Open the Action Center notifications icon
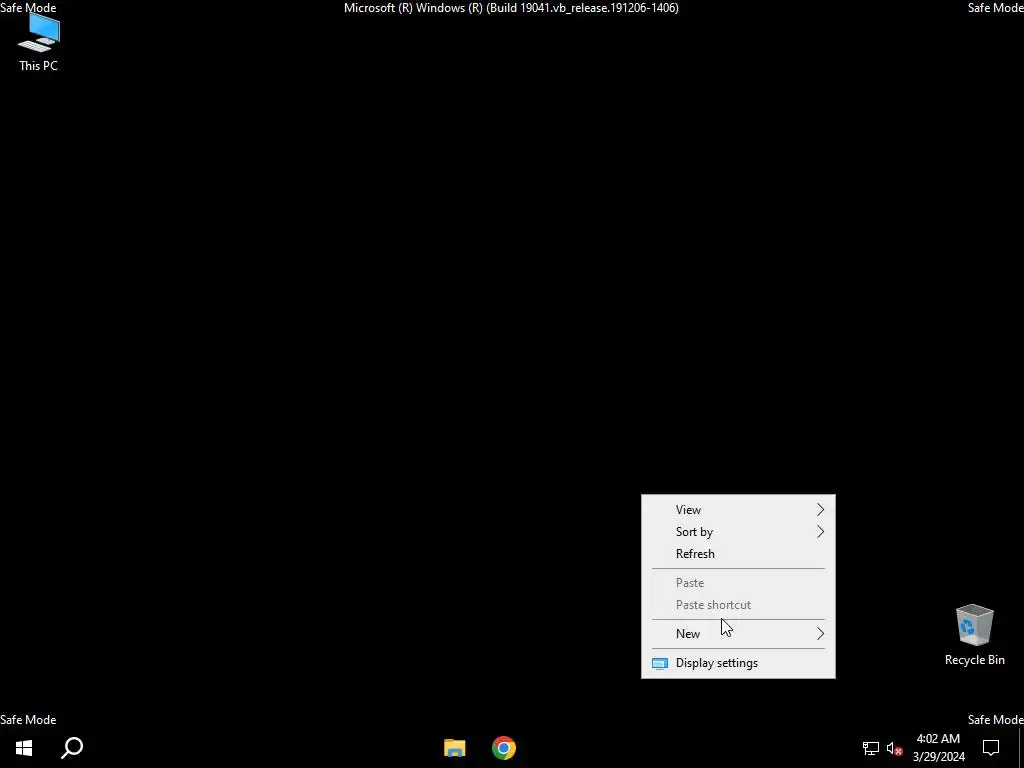 click(x=991, y=748)
